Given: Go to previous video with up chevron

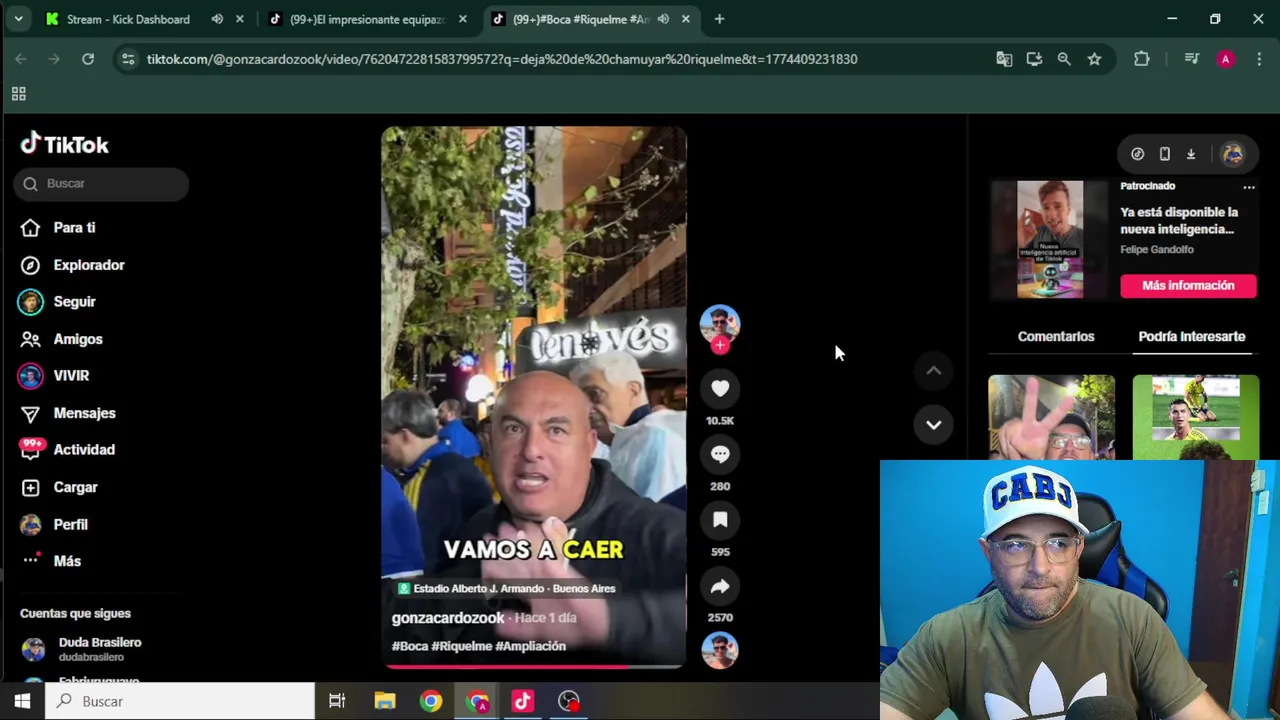Looking at the screenshot, I should click(933, 371).
